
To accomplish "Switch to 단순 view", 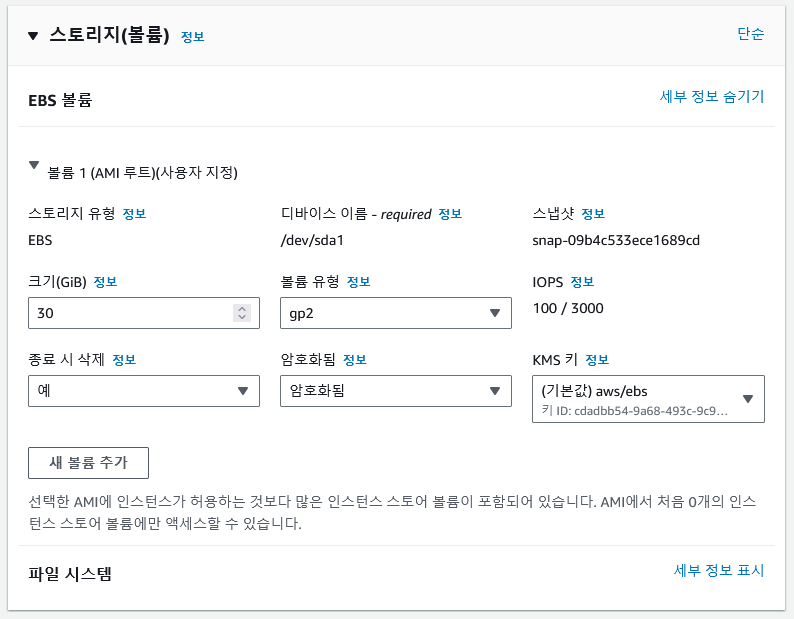I will click(750, 33).
